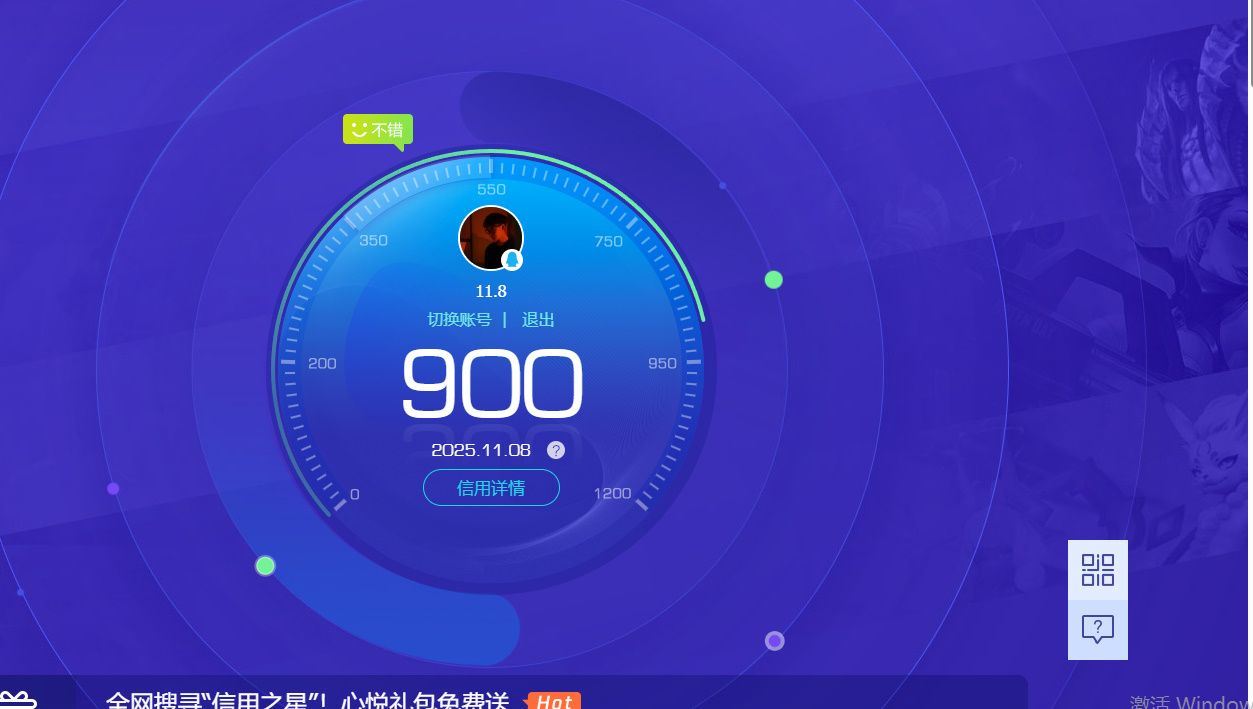1253x709 pixels.
Task: Click the blue badge on the avatar
Action: (513, 259)
